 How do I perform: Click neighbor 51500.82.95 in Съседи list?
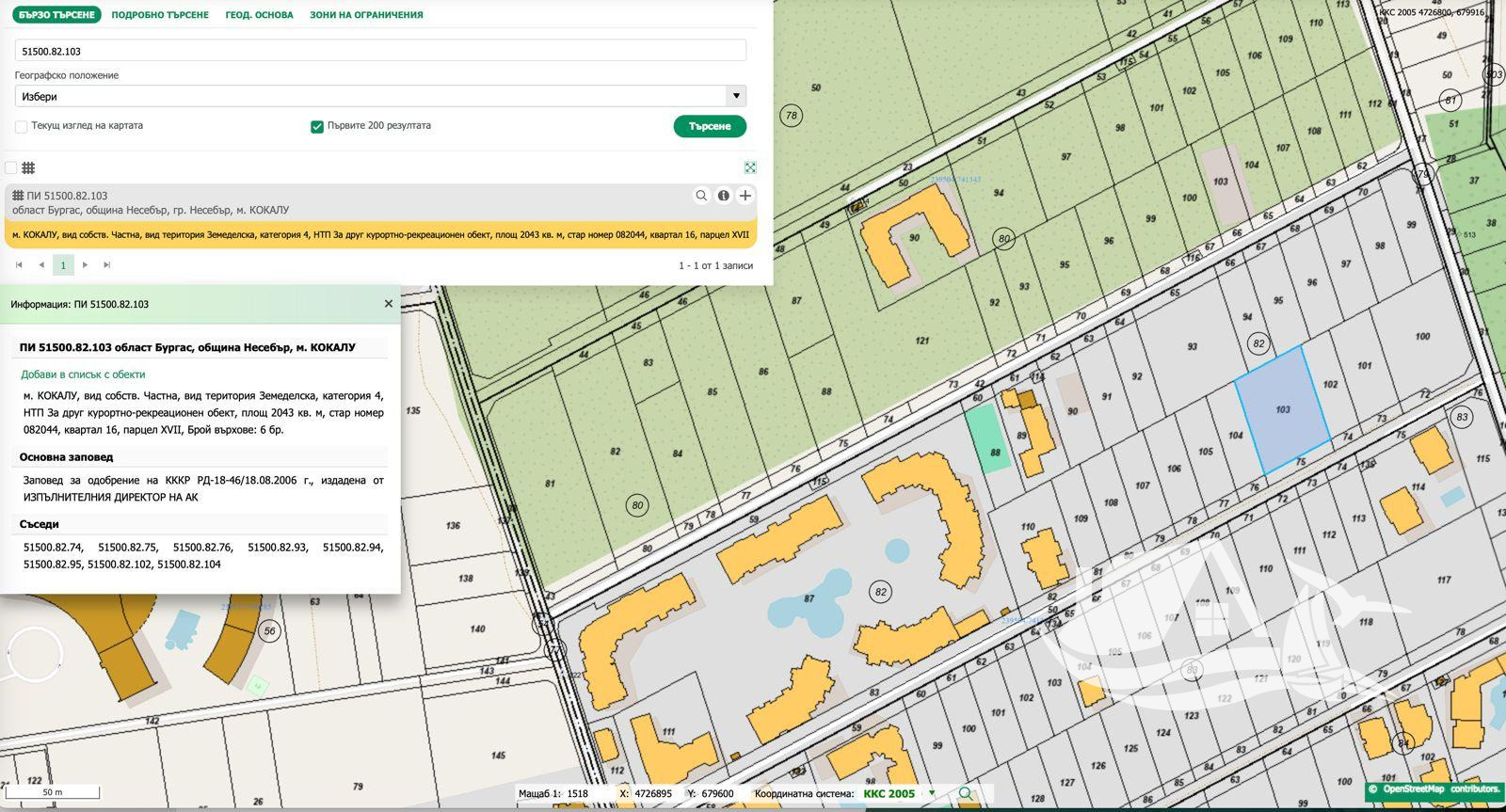(54, 565)
